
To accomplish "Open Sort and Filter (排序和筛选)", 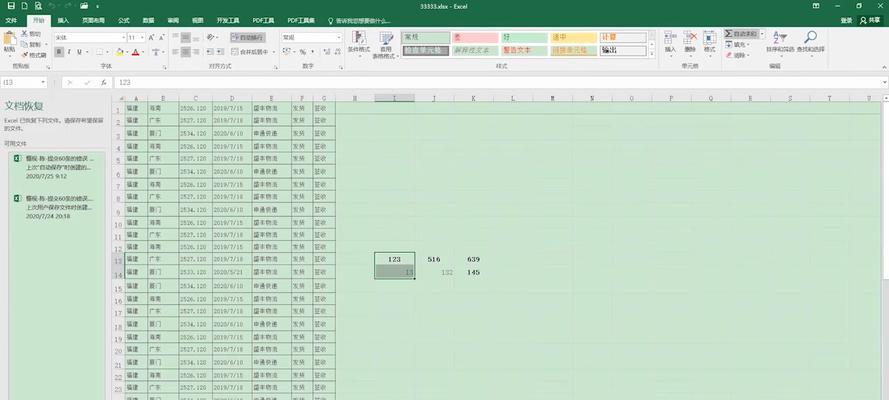I will [x=781, y=42].
